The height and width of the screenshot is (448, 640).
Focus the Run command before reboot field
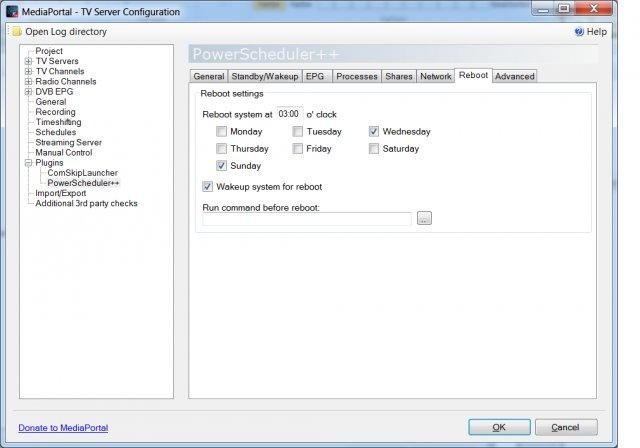click(307, 219)
